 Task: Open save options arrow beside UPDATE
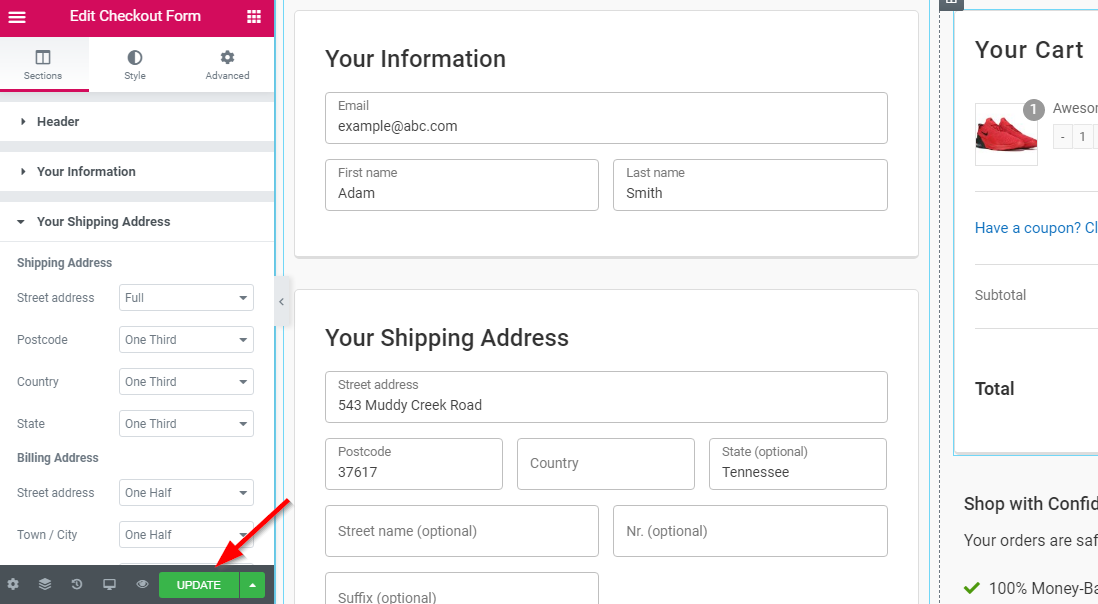(253, 585)
